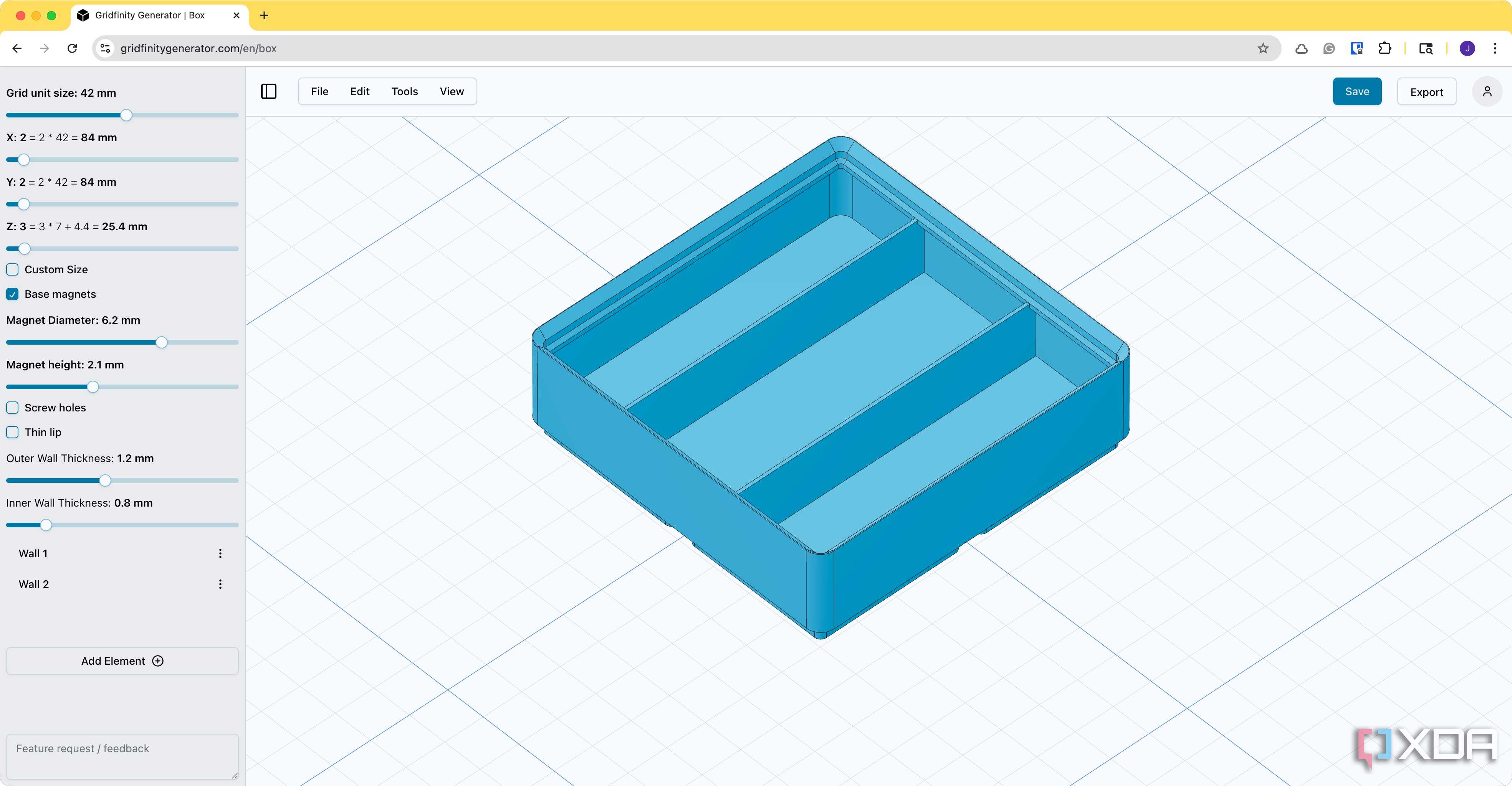Select the Wall 2 element
Screen dimensions: 1512x786
point(33,584)
